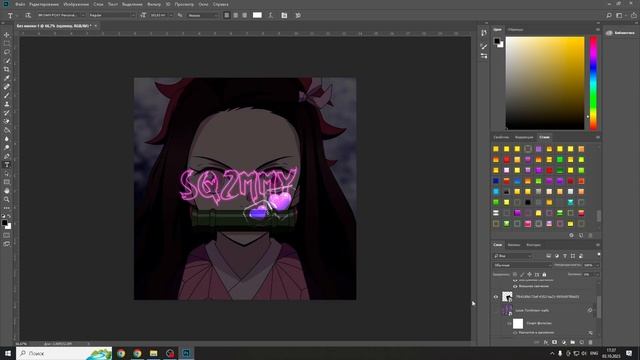Lock all layer properties
This screenshot has width=640, height=360.
coord(544,275)
